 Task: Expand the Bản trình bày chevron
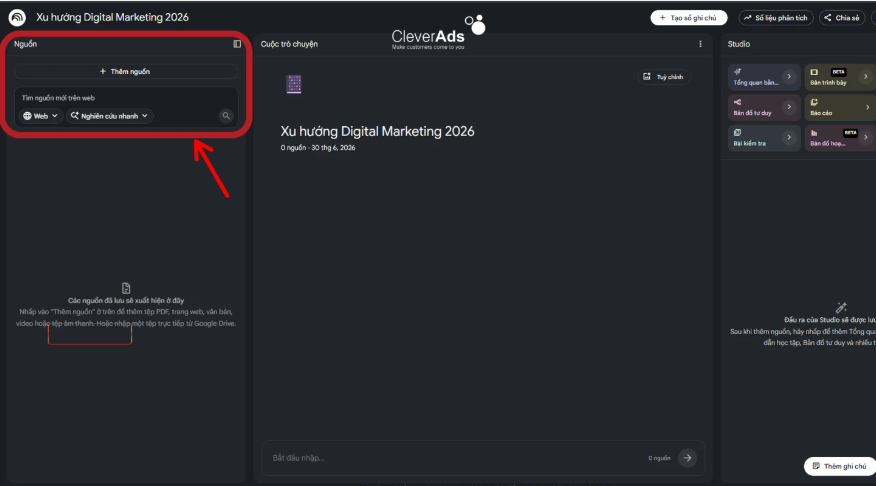coord(865,77)
